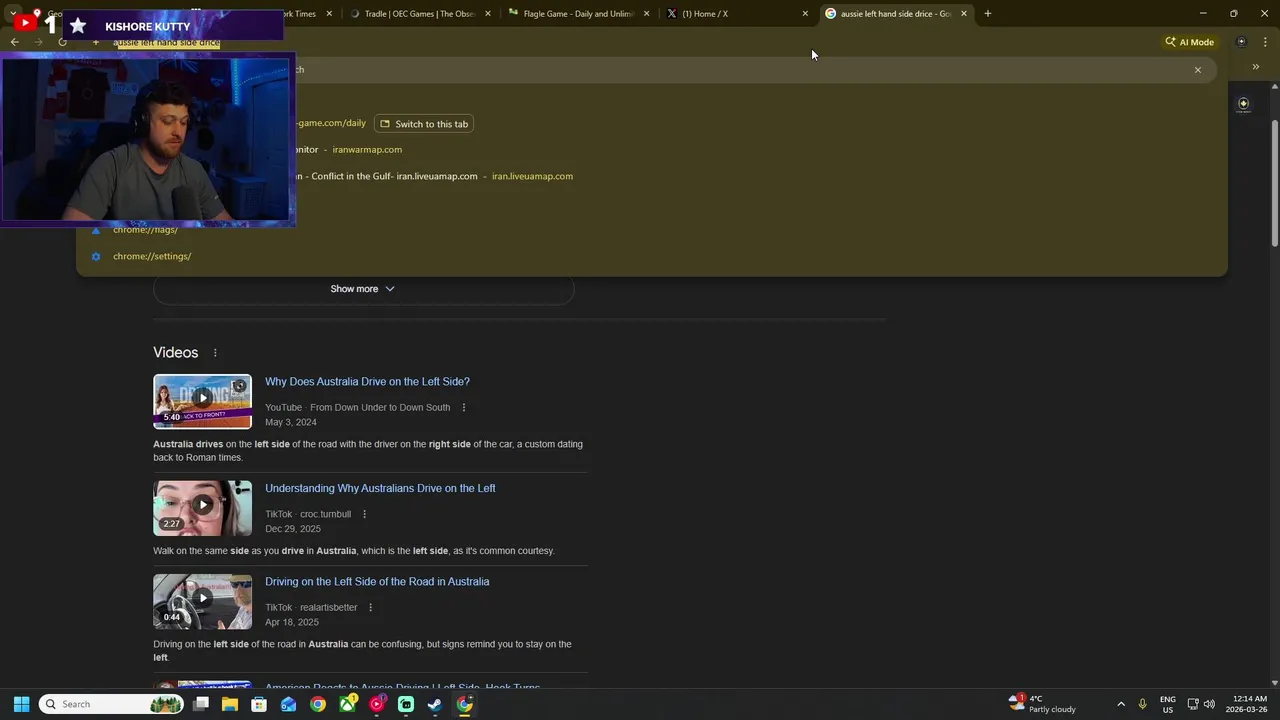
Task: Play the croc.turnbull TikTok thumbnail
Action: [x=202, y=508]
